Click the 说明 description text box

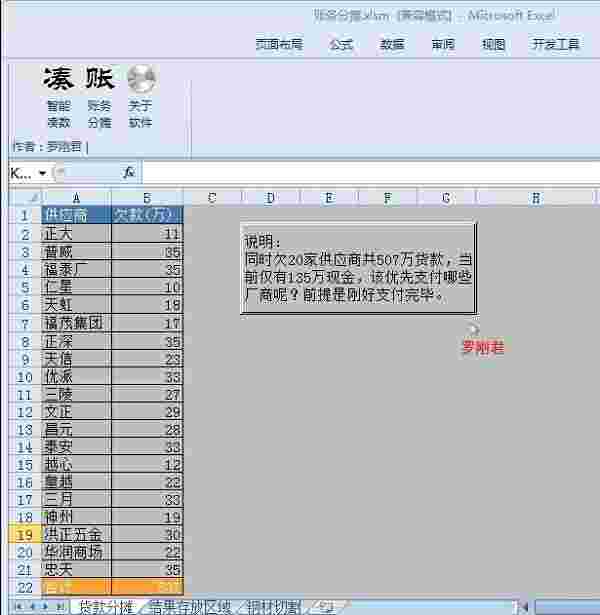[358, 269]
